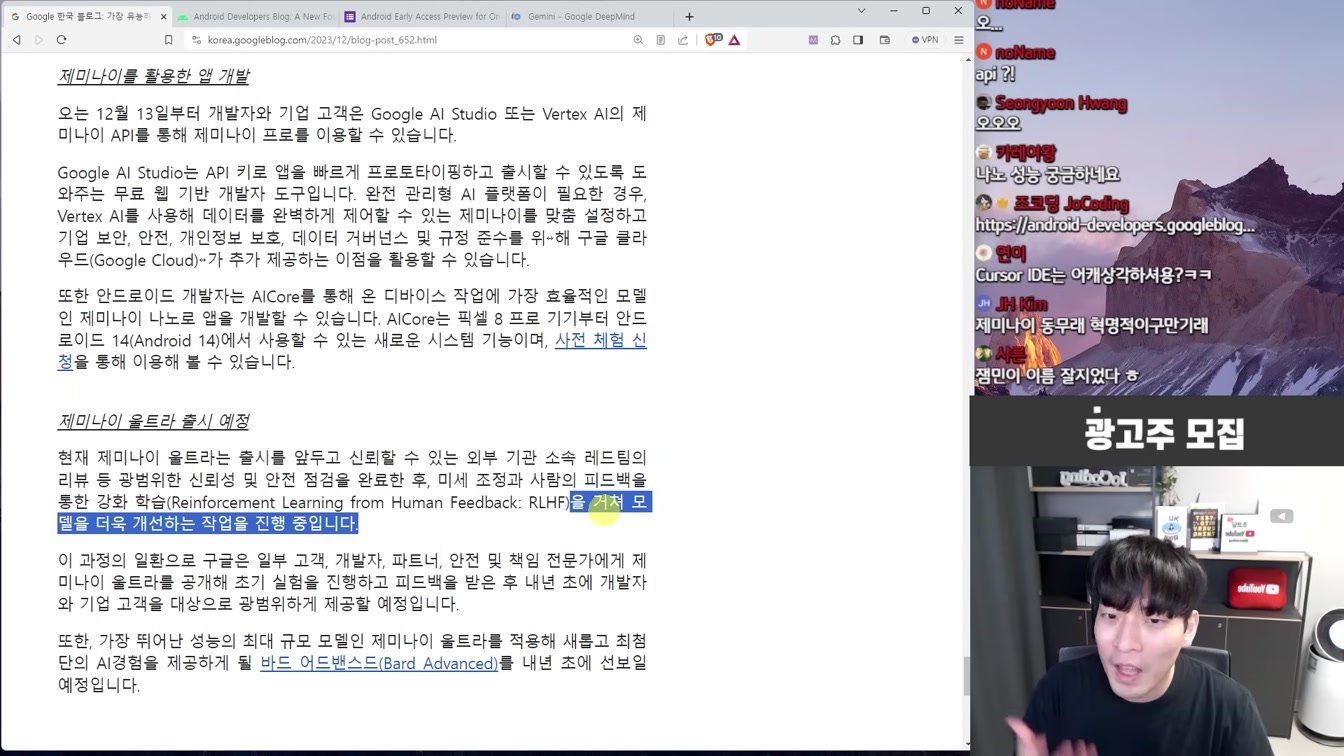Click the paragraph starting Google AI Studio는
The image size is (1344, 756).
click(352, 216)
